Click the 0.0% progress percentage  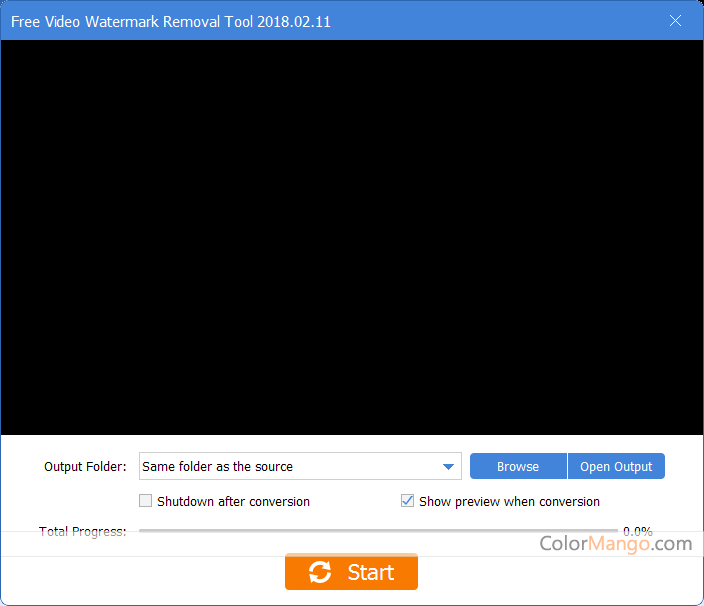coord(638,531)
